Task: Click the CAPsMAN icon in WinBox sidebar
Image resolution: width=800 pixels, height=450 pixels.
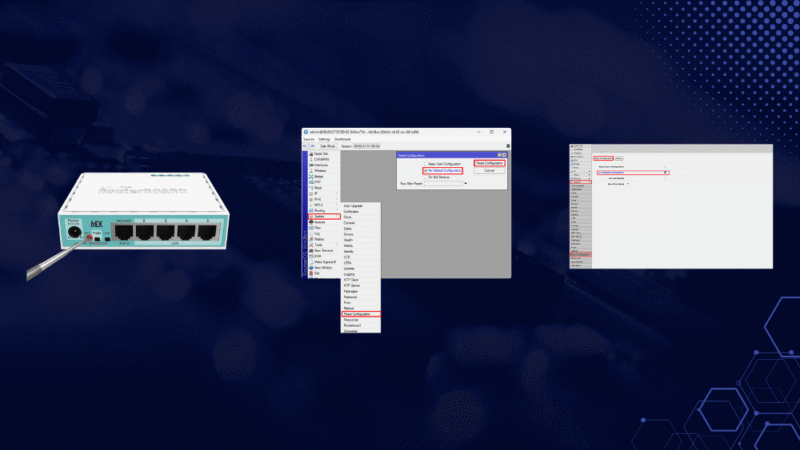Action: pyautogui.click(x=311, y=159)
